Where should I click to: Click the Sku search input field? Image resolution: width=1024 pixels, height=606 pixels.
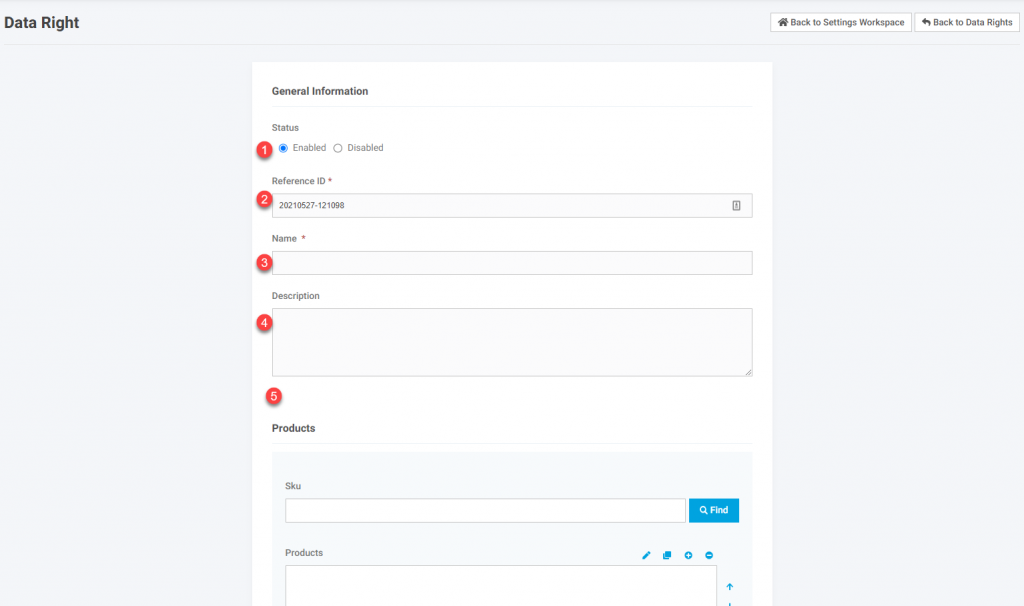485,510
